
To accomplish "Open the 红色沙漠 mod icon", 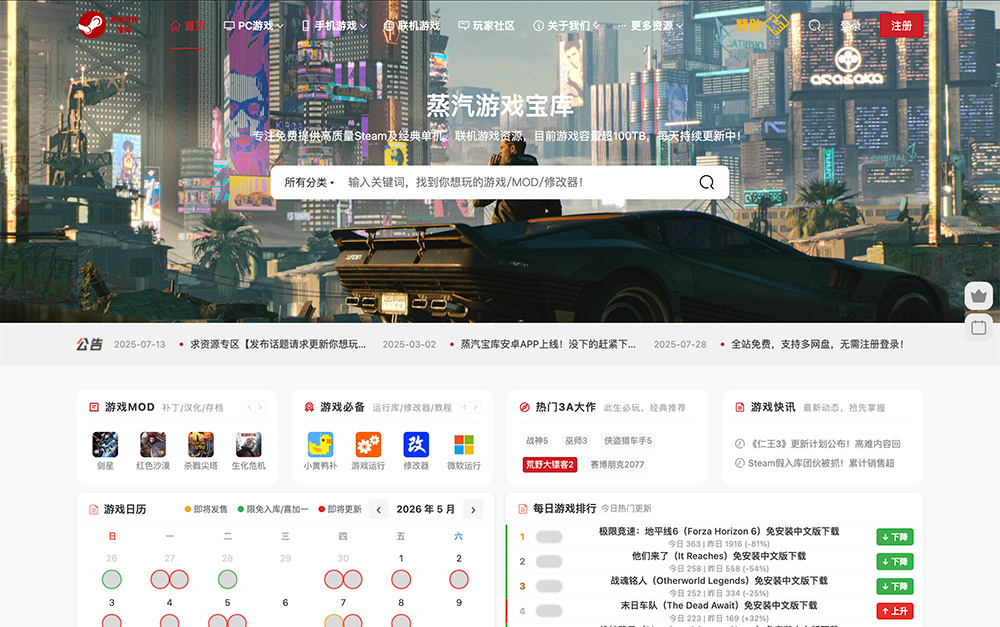I will point(153,445).
